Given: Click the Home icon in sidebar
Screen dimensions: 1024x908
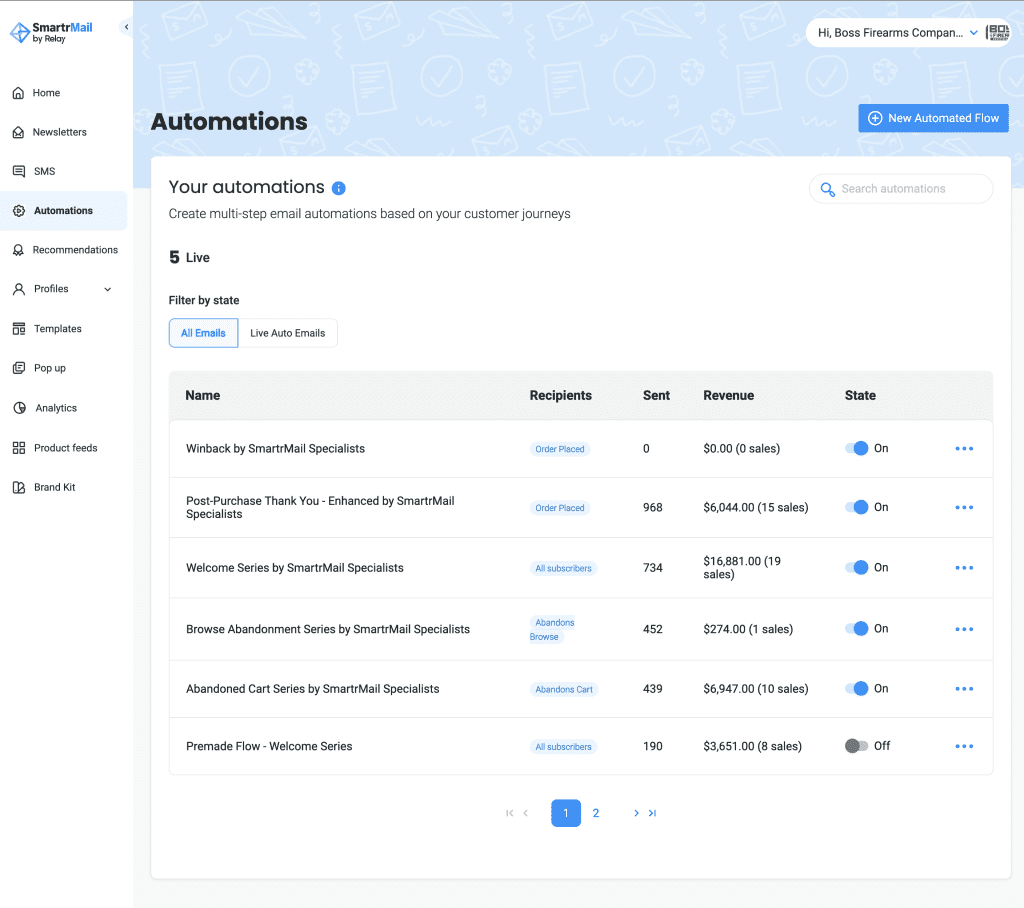Looking at the screenshot, I should click(18, 93).
